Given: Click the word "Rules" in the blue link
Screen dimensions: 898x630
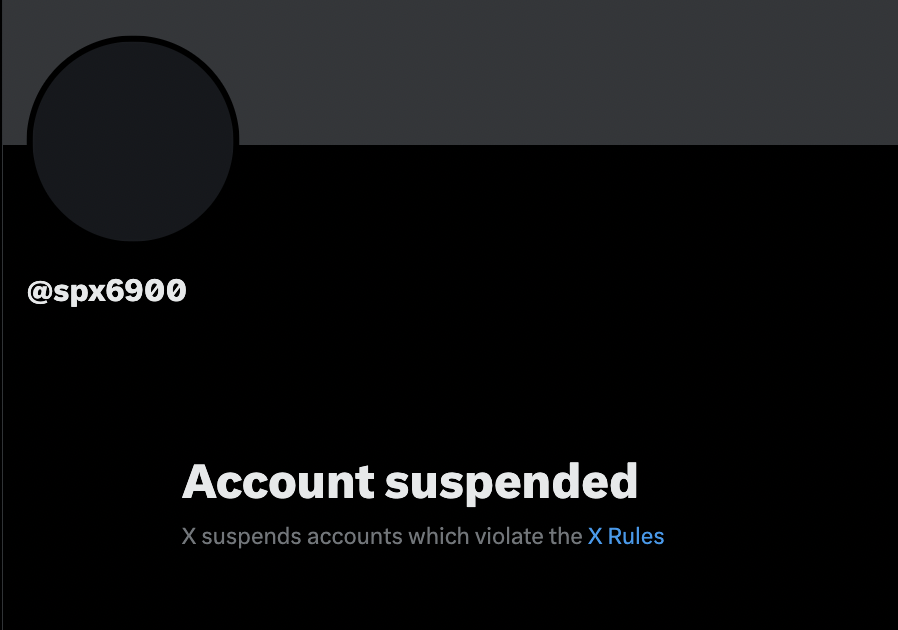Looking at the screenshot, I should coord(636,537).
